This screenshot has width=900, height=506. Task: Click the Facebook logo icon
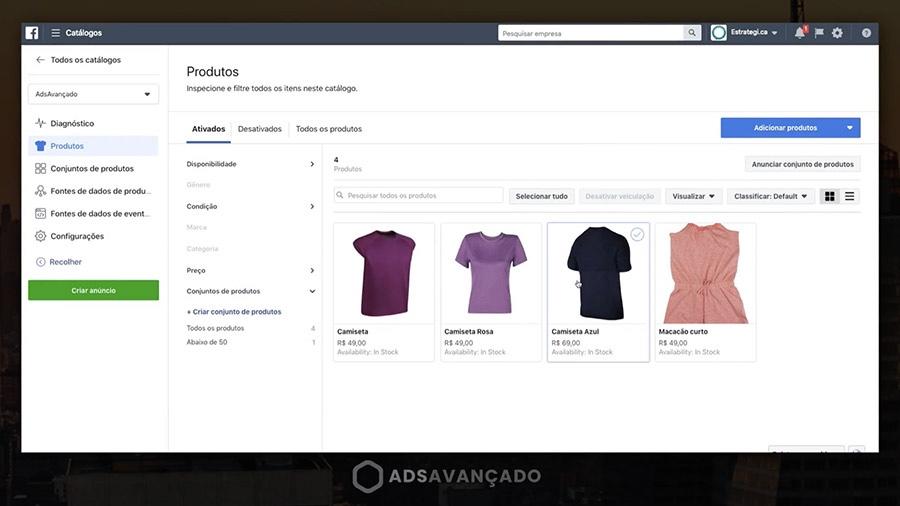click(x=32, y=33)
